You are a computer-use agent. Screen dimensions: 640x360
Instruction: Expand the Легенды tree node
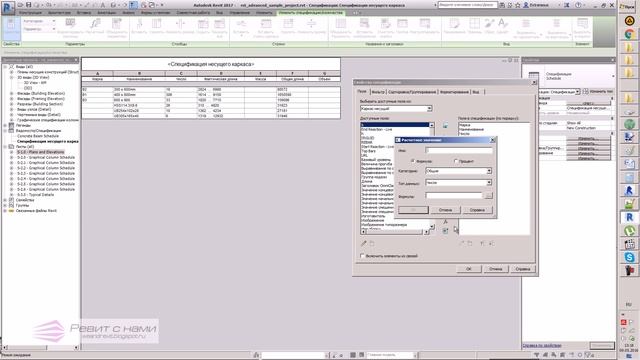(x=5, y=125)
